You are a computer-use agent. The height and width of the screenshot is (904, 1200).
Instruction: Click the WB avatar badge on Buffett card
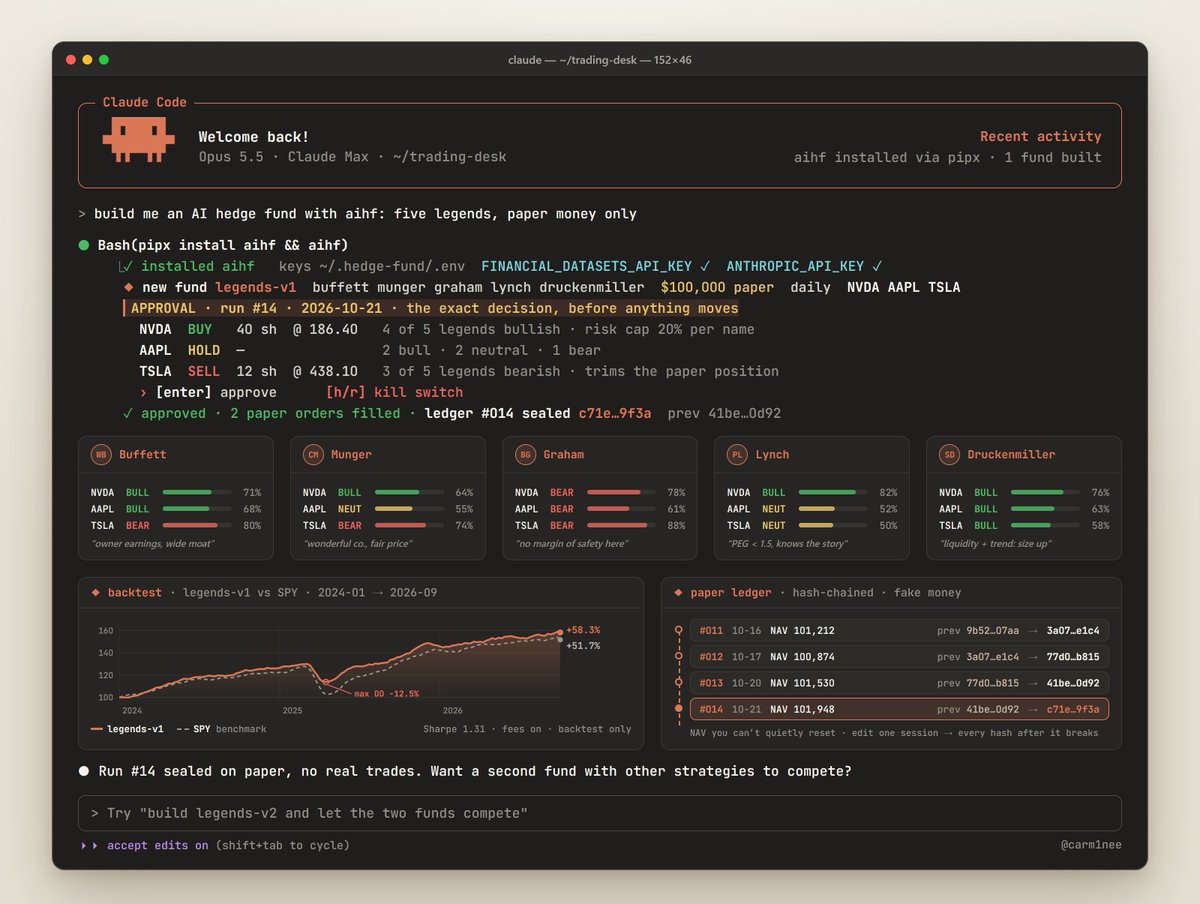101,455
